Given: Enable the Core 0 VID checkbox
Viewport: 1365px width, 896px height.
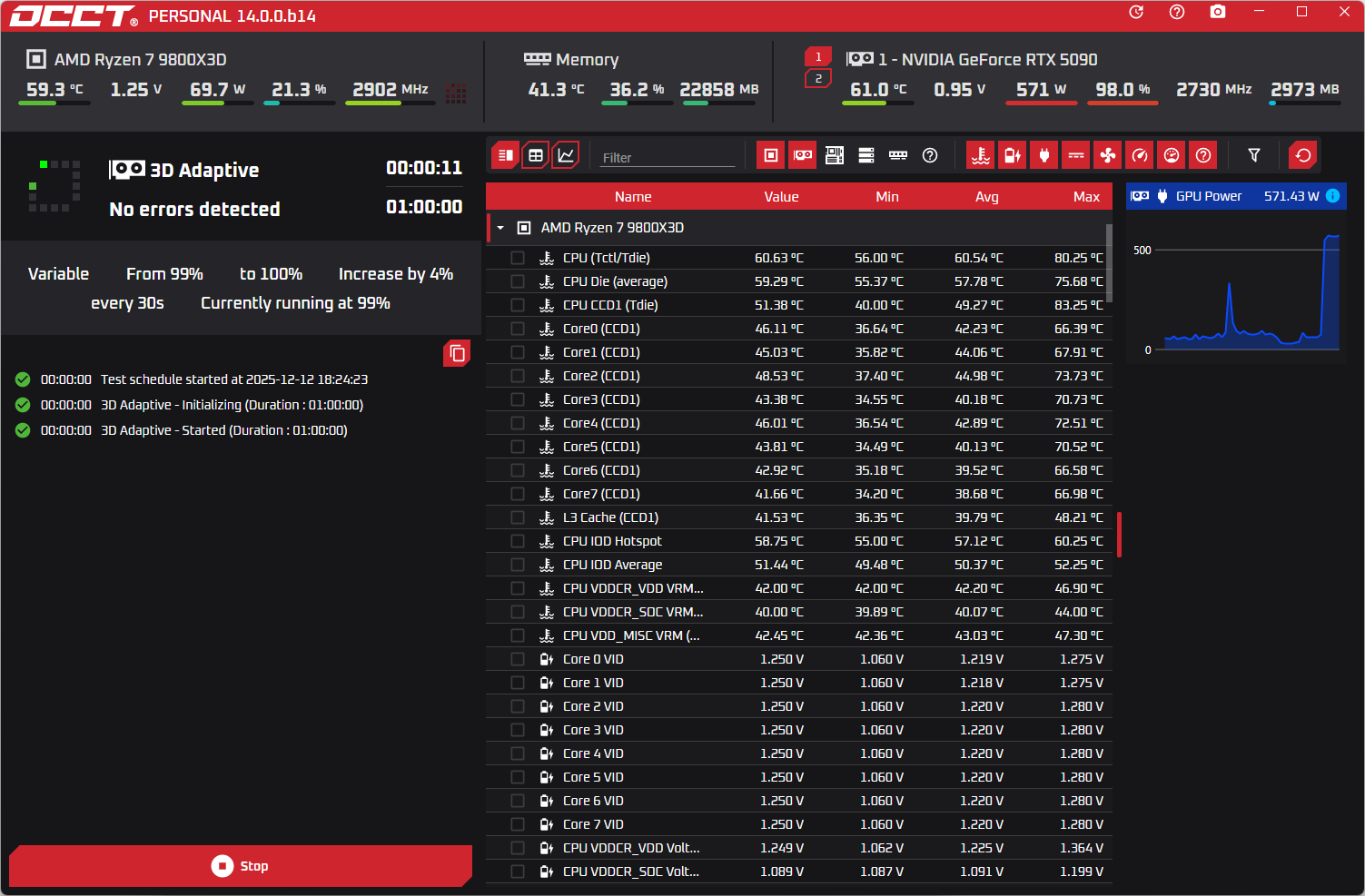Looking at the screenshot, I should [x=518, y=659].
